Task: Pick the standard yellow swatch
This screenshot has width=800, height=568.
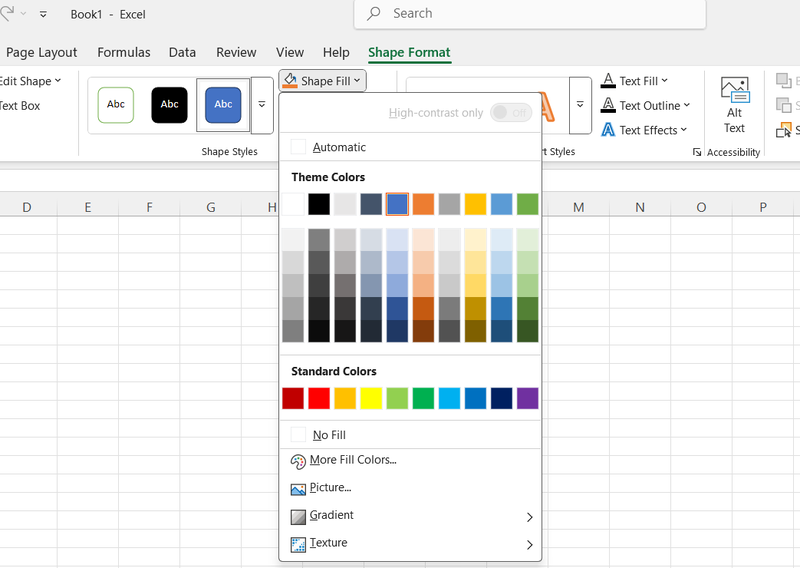Action: 371,398
